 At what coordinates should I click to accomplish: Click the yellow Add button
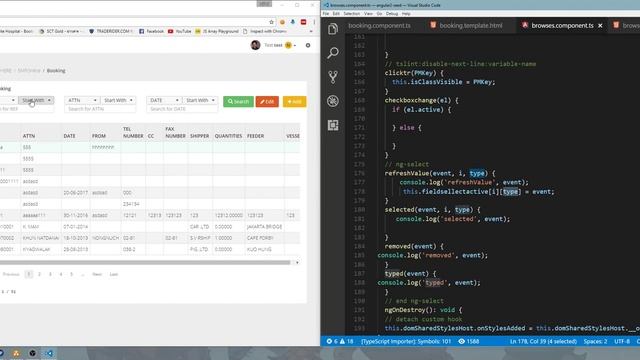tap(294, 101)
